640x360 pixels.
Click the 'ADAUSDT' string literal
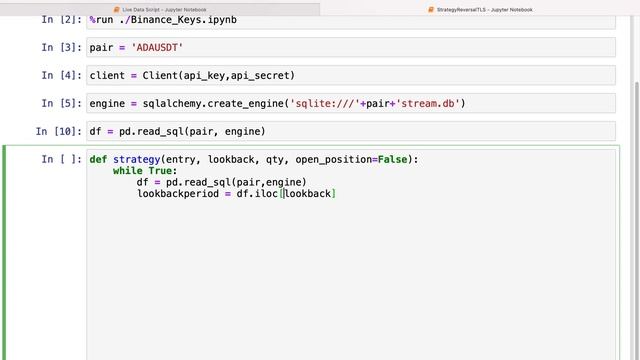tap(157, 47)
